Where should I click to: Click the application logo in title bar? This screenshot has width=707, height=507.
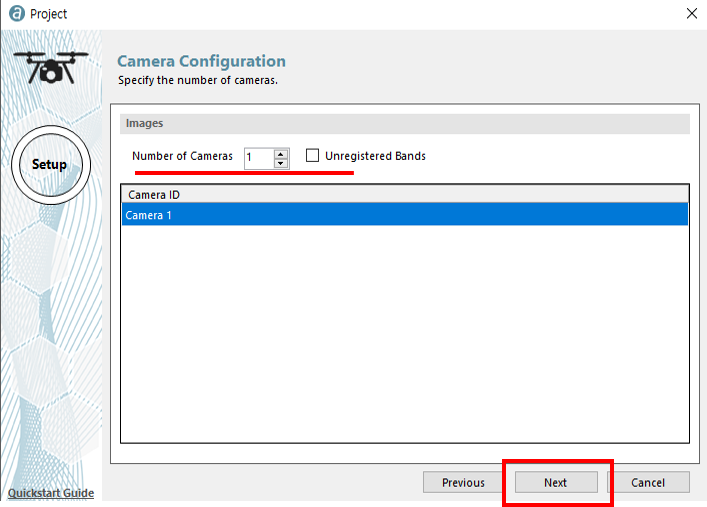[17, 14]
